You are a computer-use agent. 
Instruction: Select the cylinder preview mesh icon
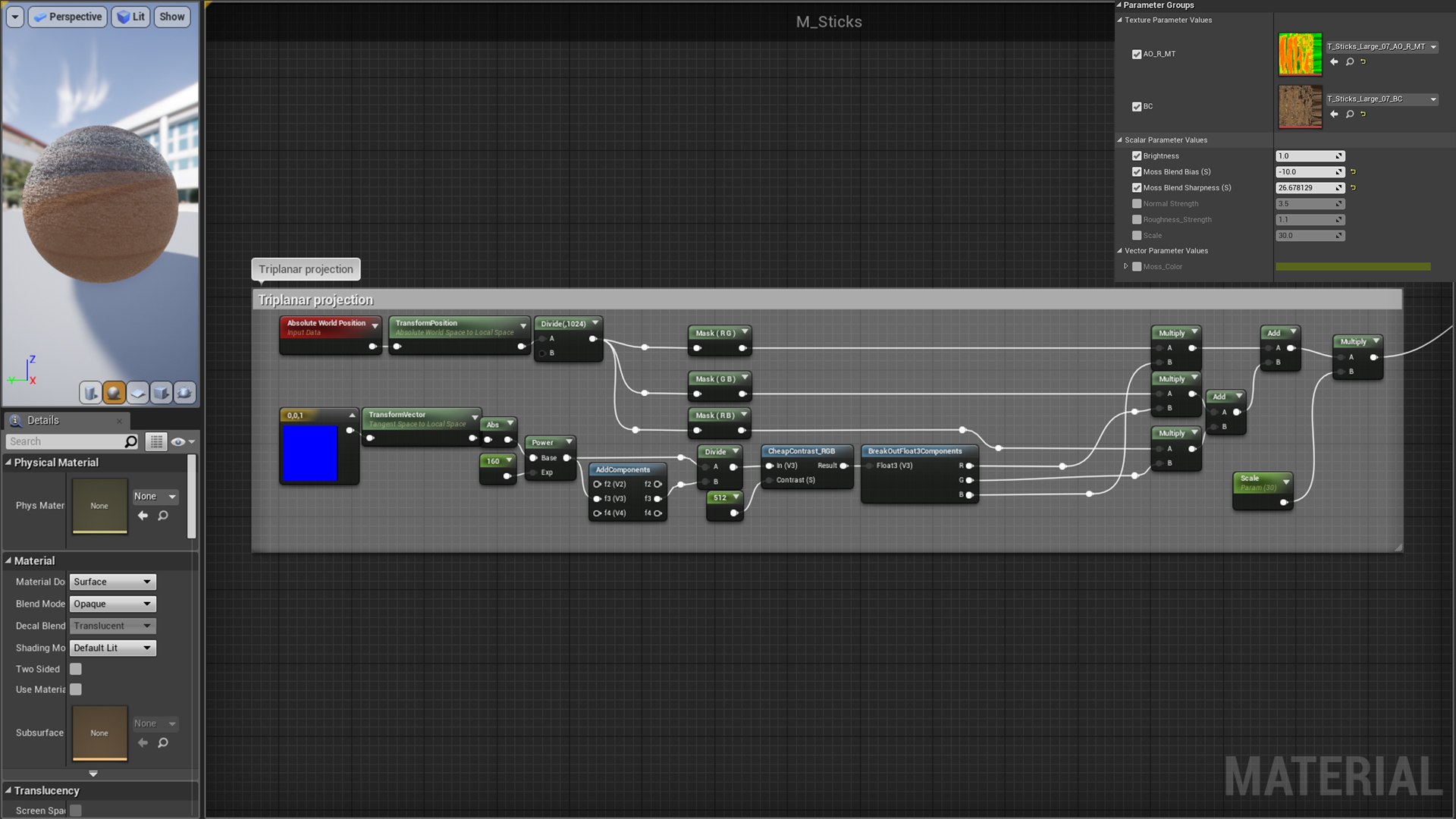pos(90,393)
